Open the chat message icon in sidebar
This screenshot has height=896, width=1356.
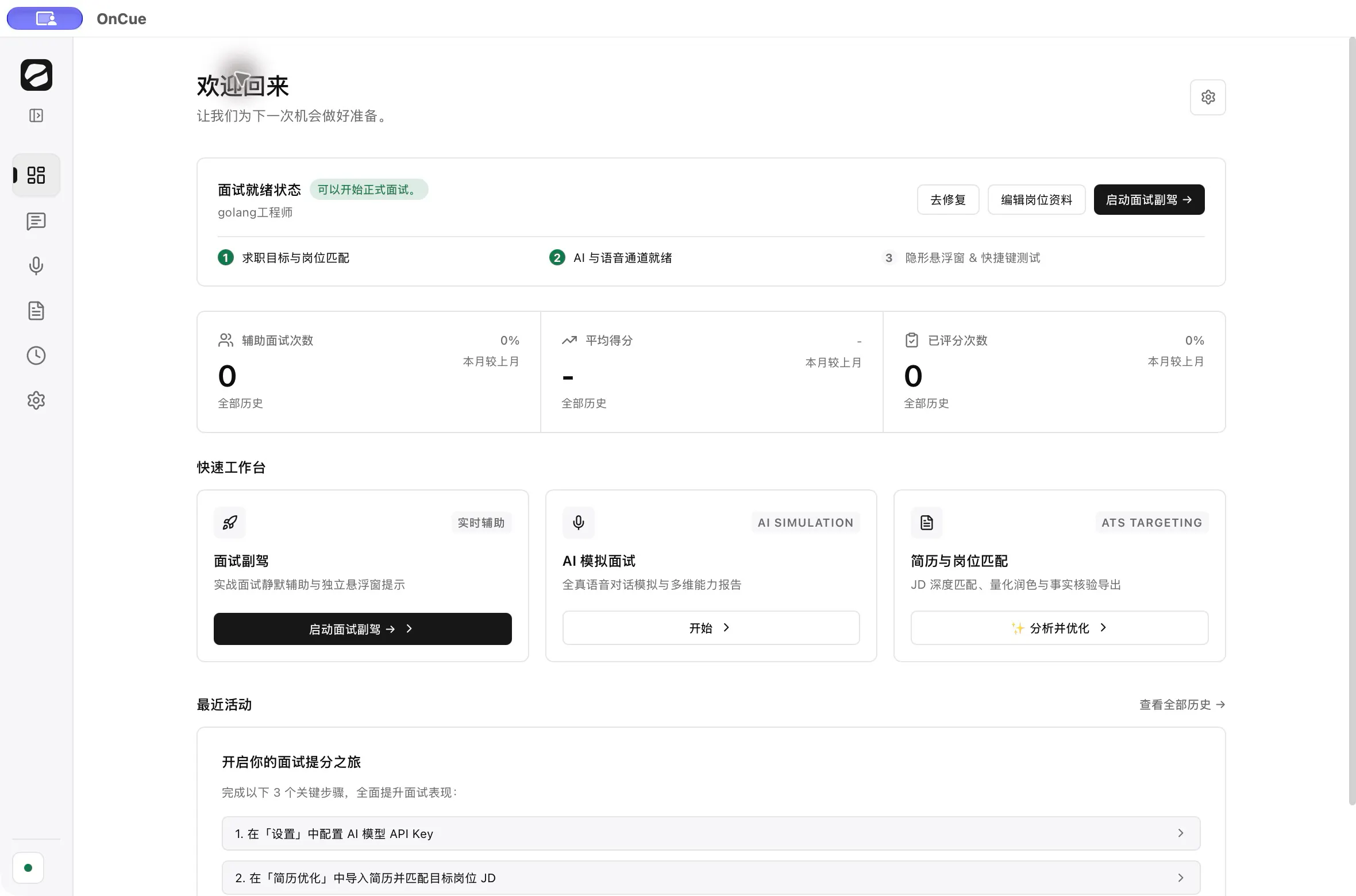36,221
